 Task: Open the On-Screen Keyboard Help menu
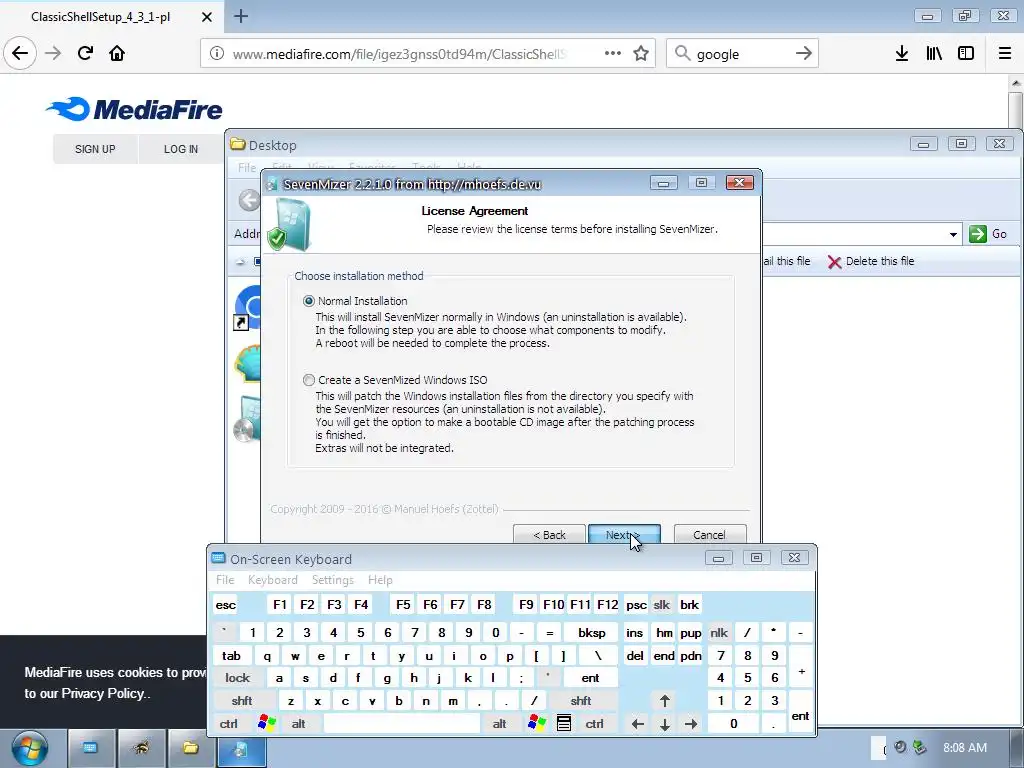pyautogui.click(x=380, y=580)
